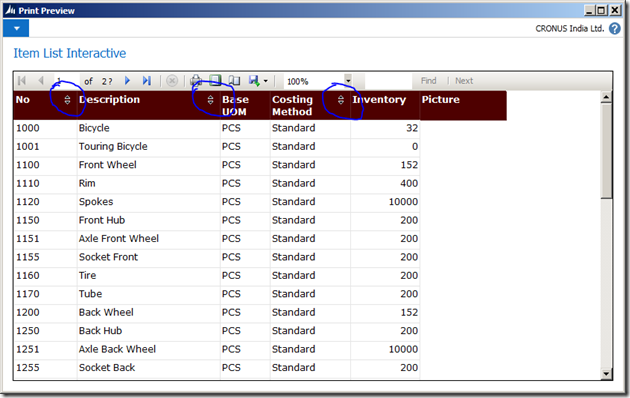Open the 100% zoom dropdown
630x398 pixels.
point(348,80)
